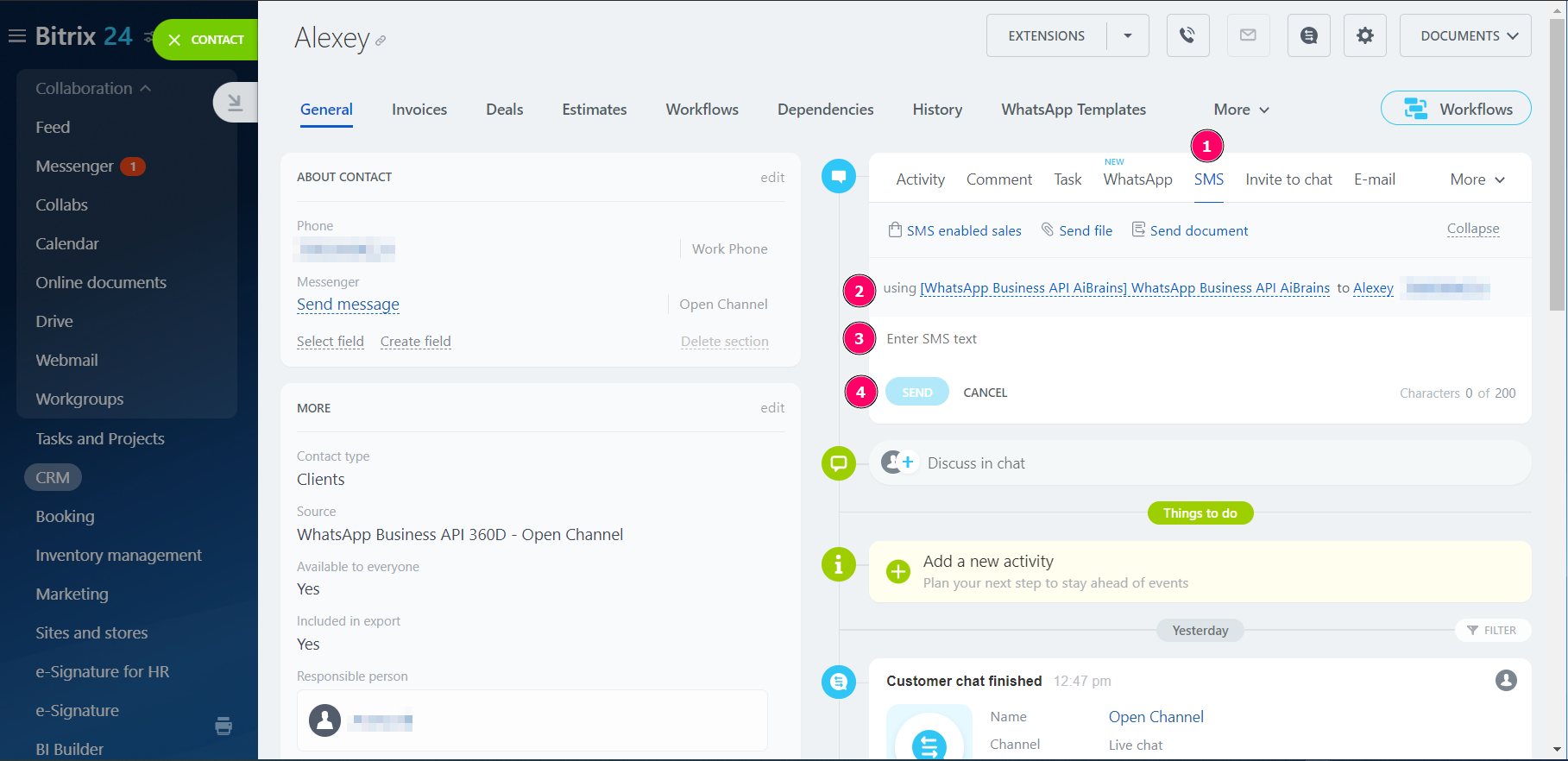Image resolution: width=1568 pixels, height=761 pixels.
Task: Expand the More tab menu in contact navigation
Action: point(1241,110)
